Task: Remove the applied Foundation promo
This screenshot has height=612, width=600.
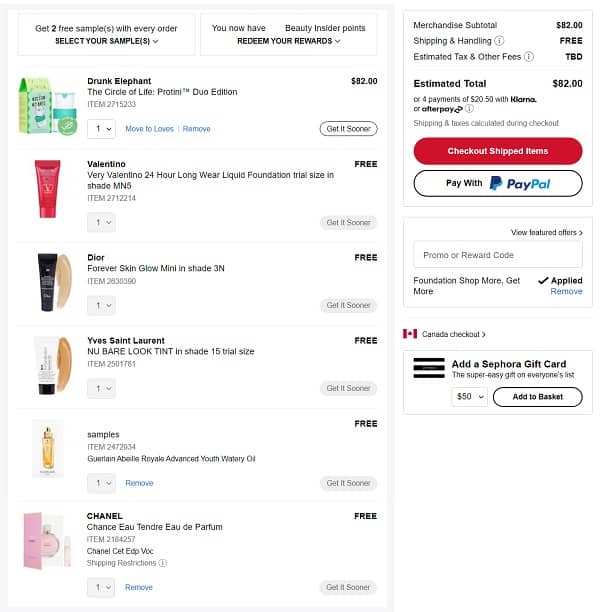Action: click(x=566, y=291)
